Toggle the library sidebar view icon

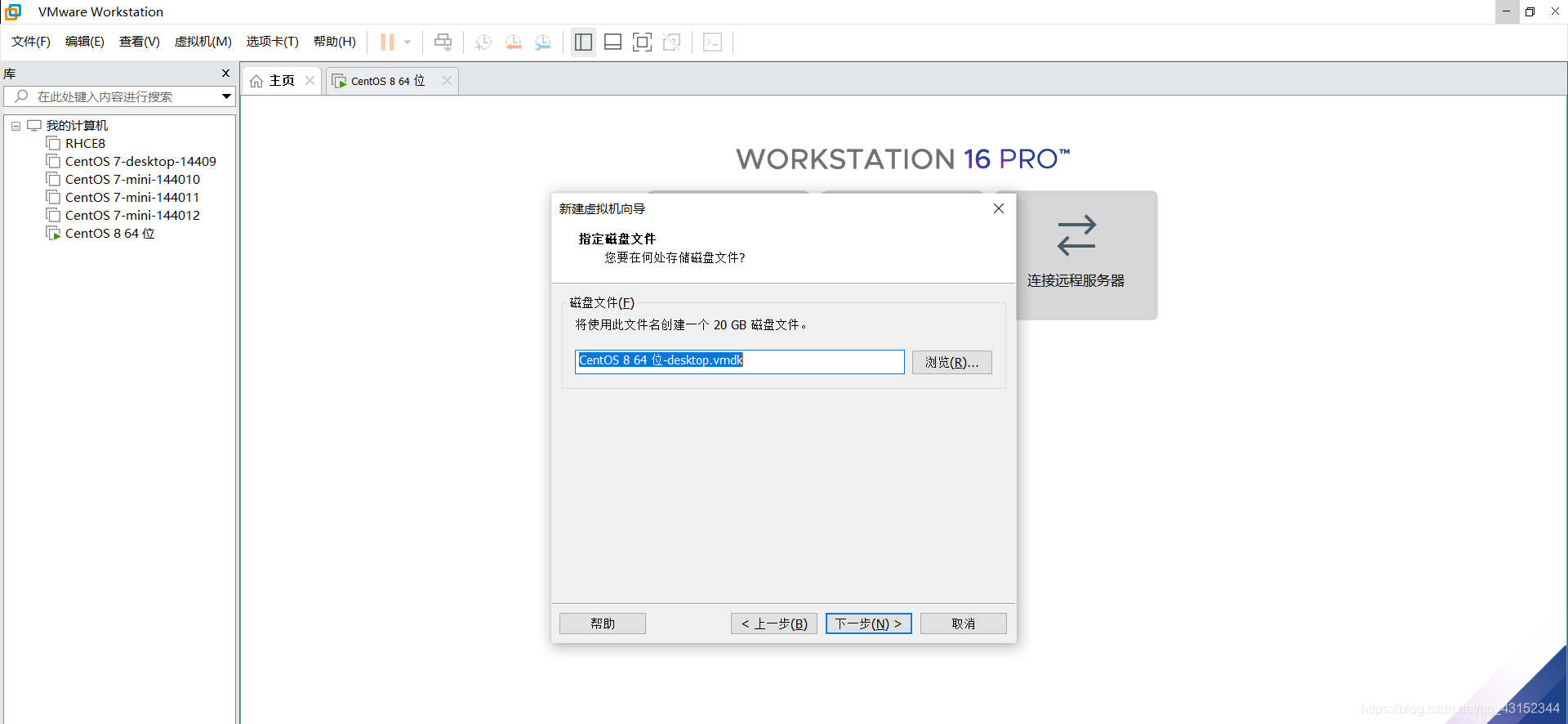[583, 42]
